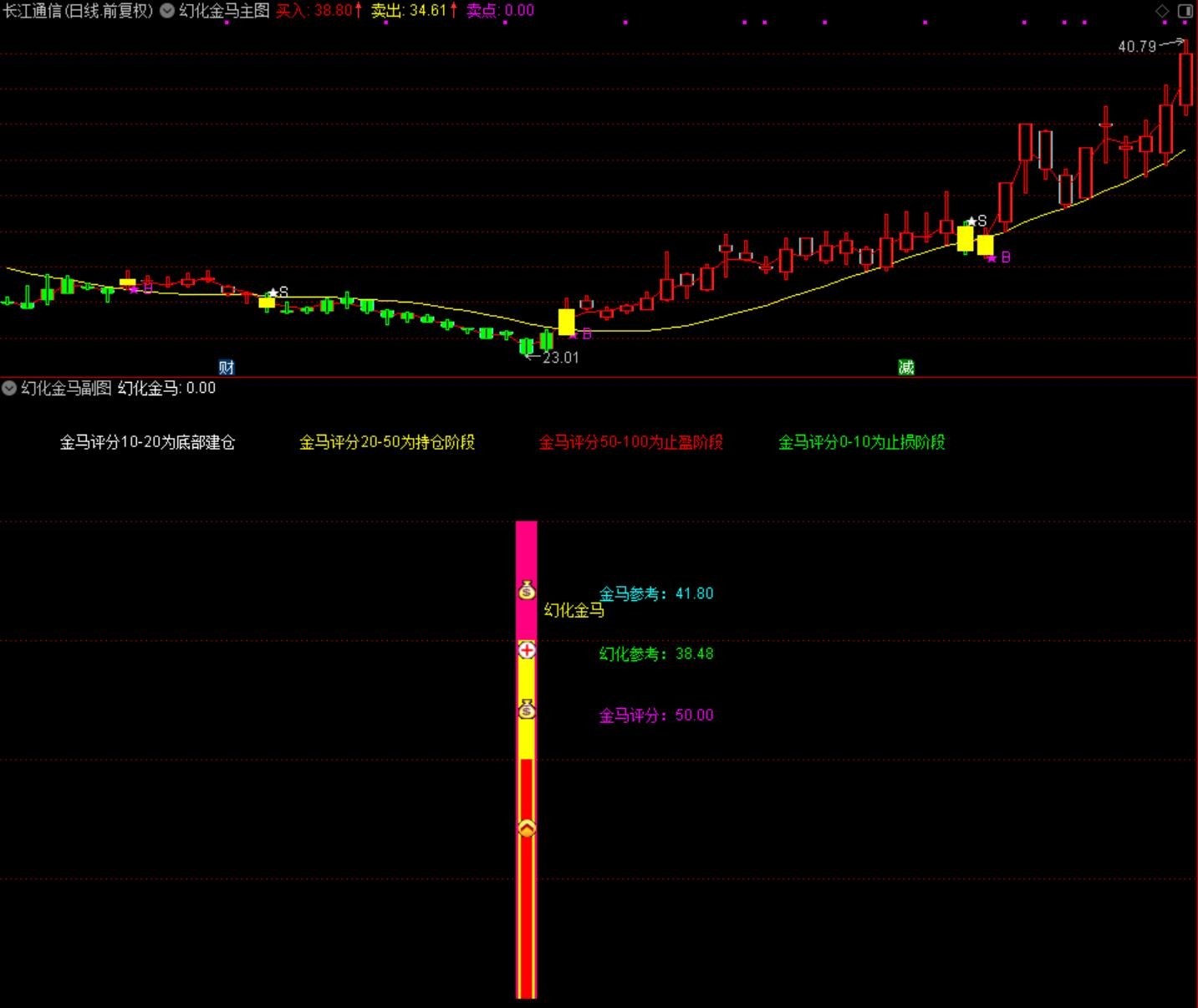Click the yellow 幻化金马 label beside the bar
Screen dimensions: 1198x1008
tap(574, 610)
